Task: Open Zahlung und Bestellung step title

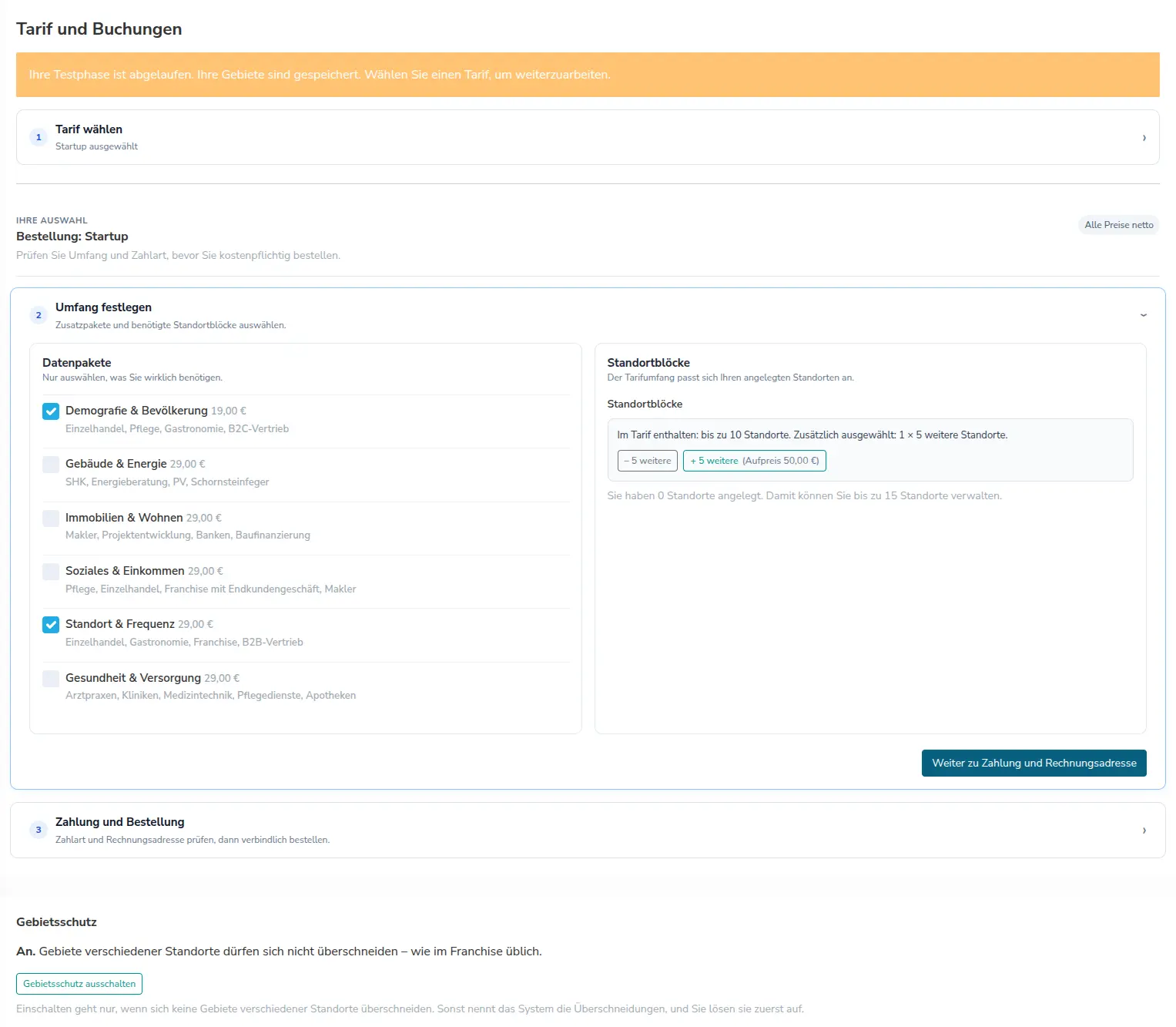Action: pos(119,822)
